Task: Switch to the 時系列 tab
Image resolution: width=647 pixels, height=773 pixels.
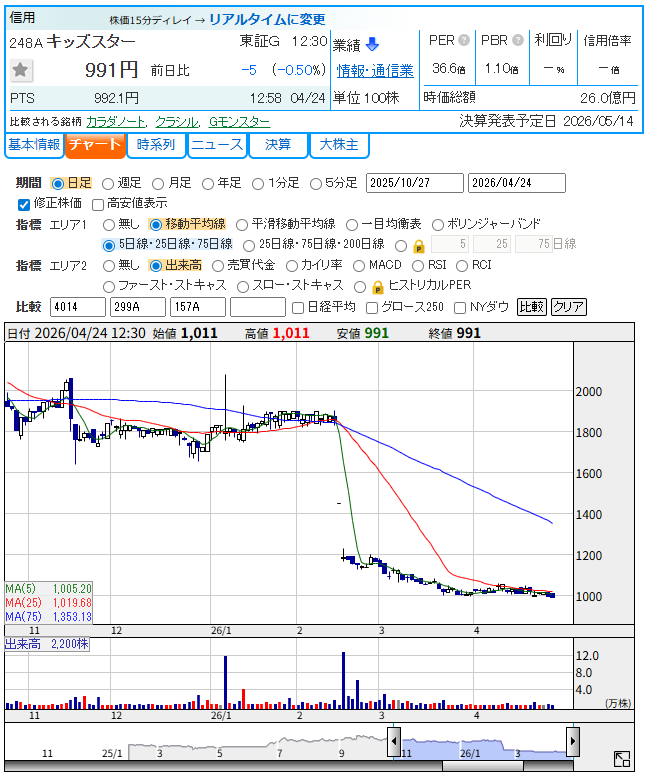Action: (155, 145)
